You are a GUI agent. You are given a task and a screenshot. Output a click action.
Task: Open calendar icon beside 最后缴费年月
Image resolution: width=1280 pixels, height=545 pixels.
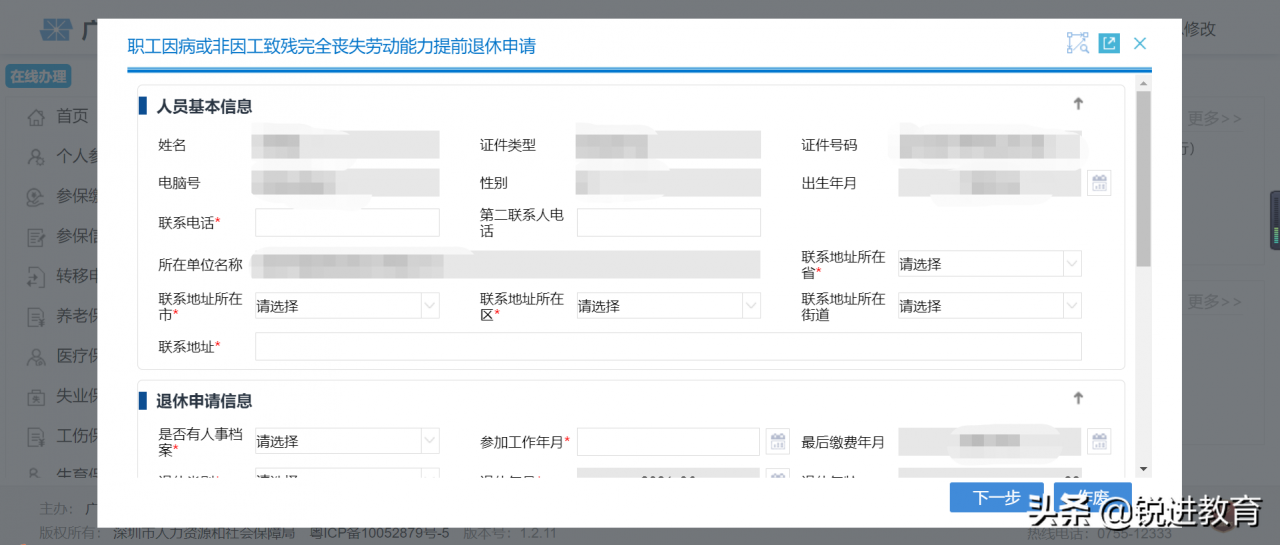pos(1099,441)
